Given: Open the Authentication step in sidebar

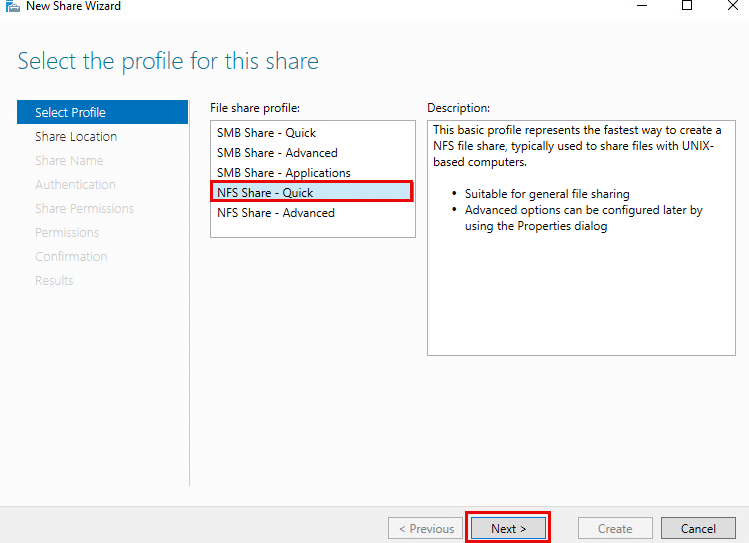Looking at the screenshot, I should [x=75, y=185].
